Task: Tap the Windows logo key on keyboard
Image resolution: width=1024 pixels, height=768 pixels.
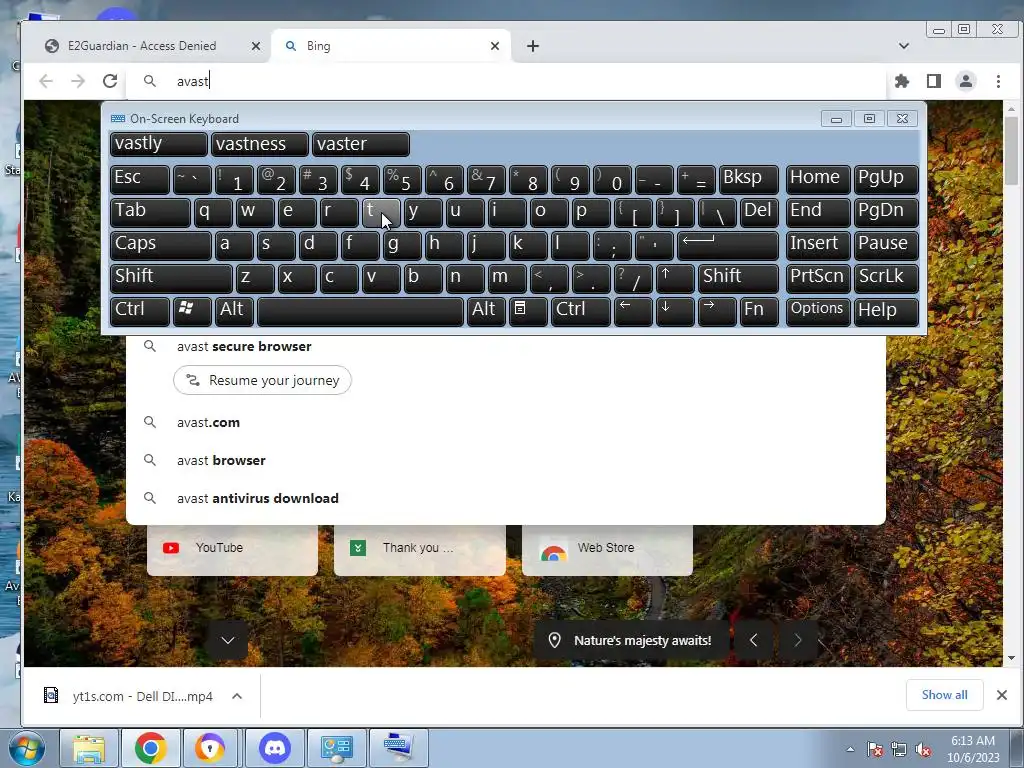Action: point(192,312)
